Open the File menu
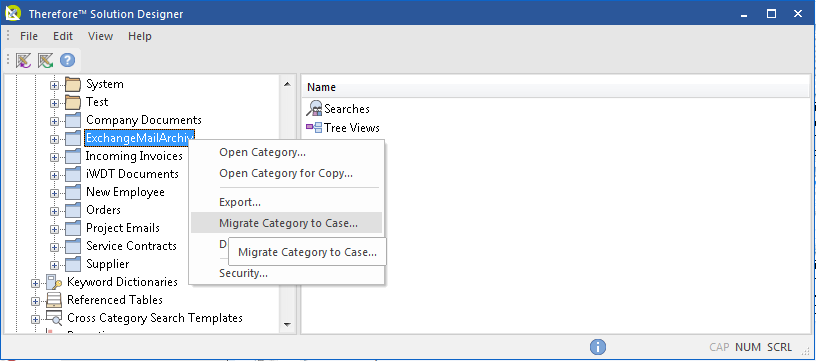This screenshot has height=361, width=816. coord(29,36)
